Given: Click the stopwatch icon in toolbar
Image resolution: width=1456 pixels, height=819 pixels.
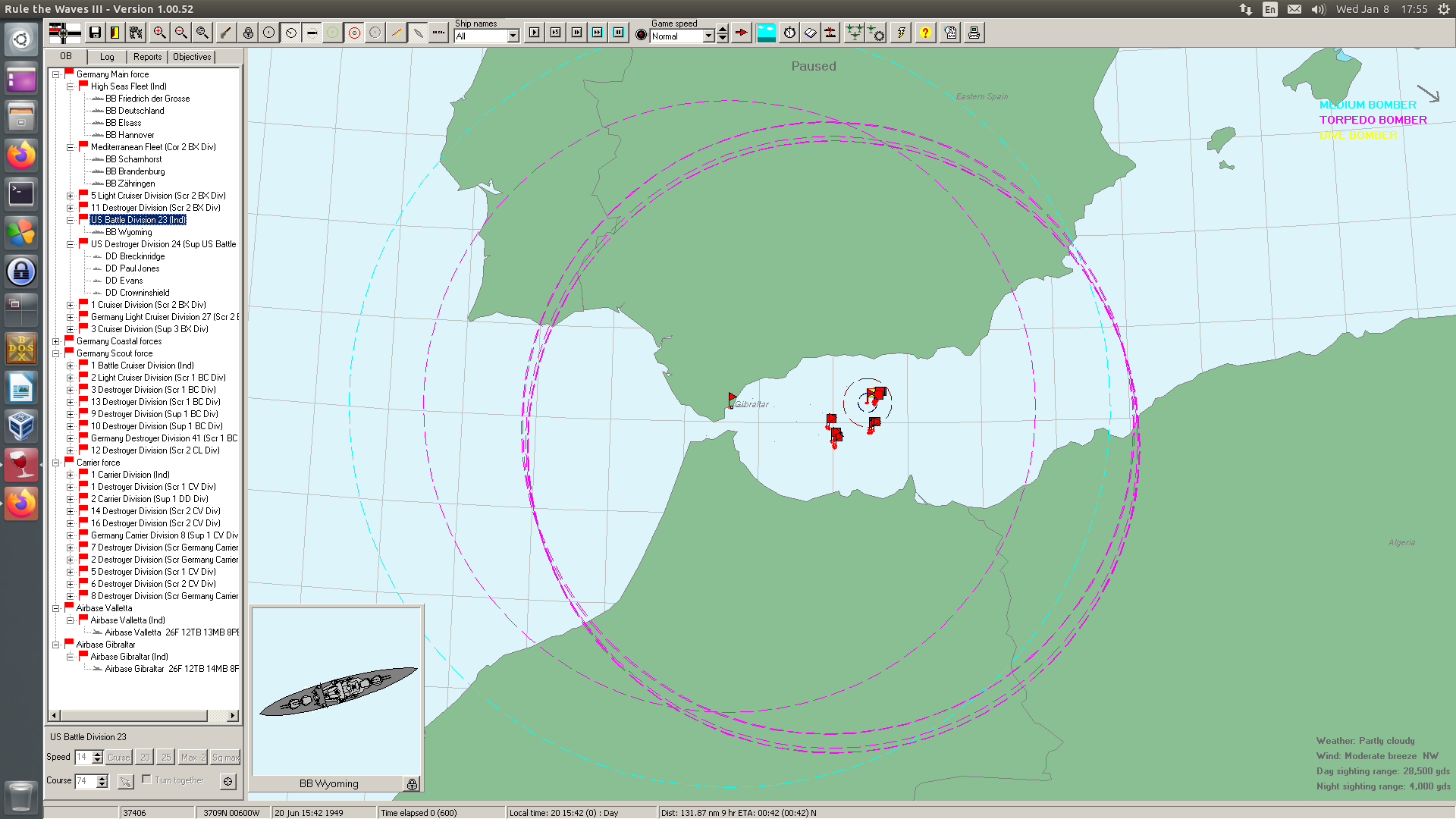Looking at the screenshot, I should point(789,33).
